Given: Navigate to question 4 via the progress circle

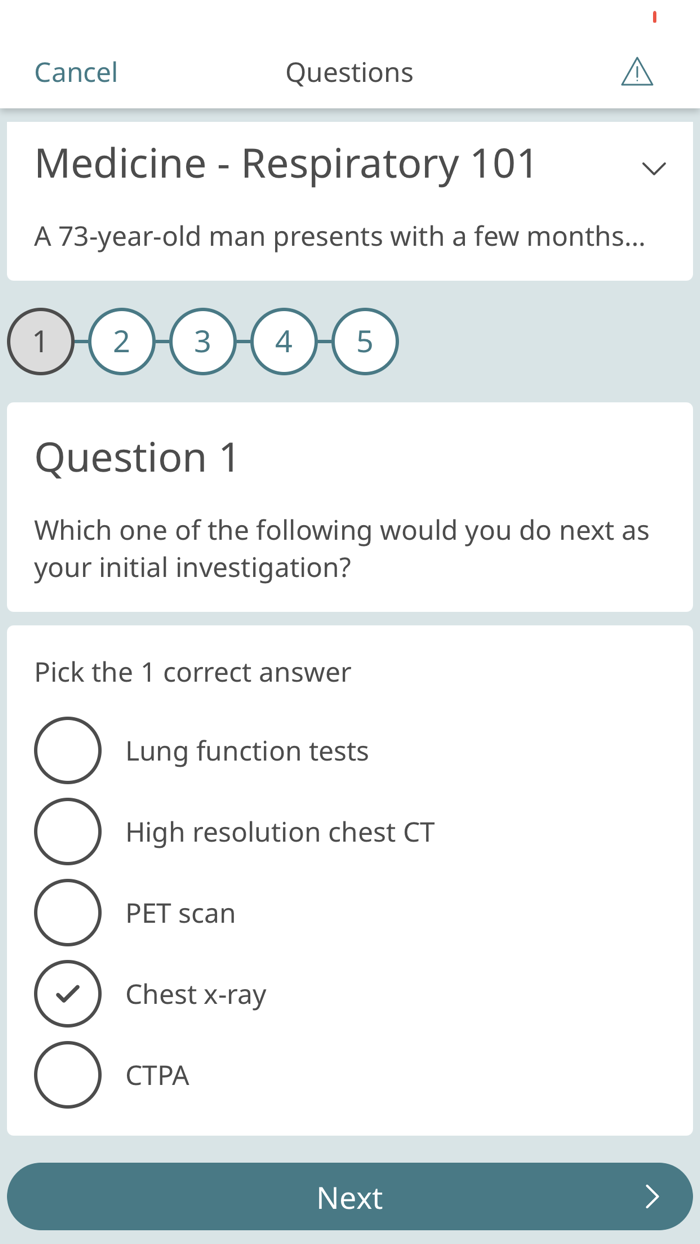Looking at the screenshot, I should [x=284, y=341].
